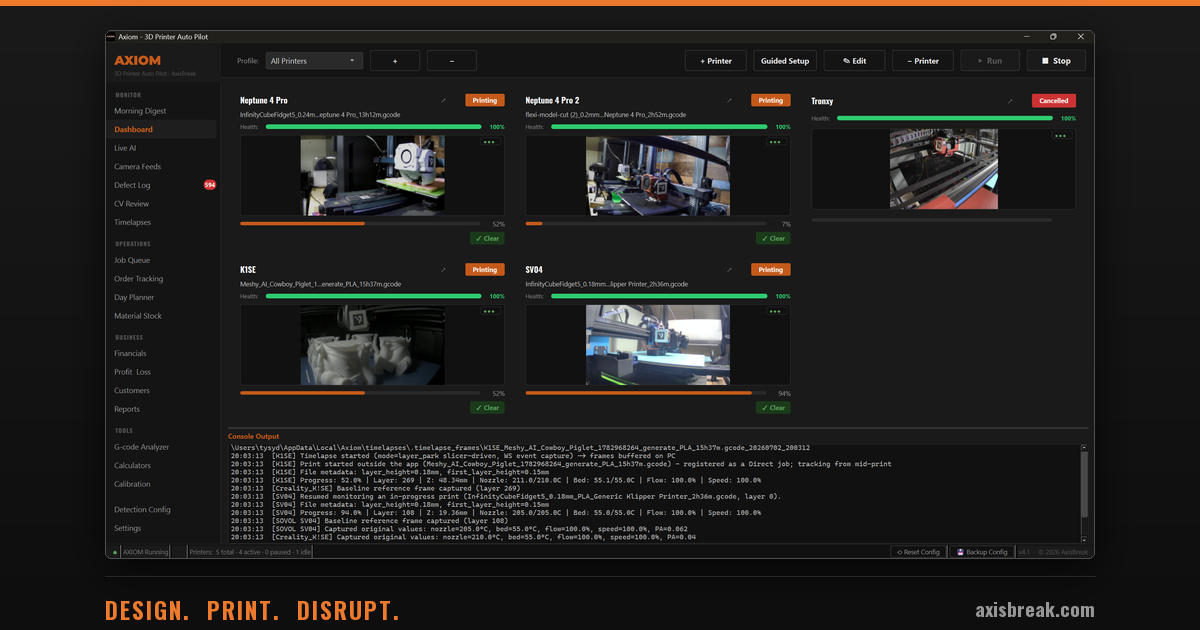Clear the K1SE card
The image size is (1200, 630).
(x=487, y=407)
